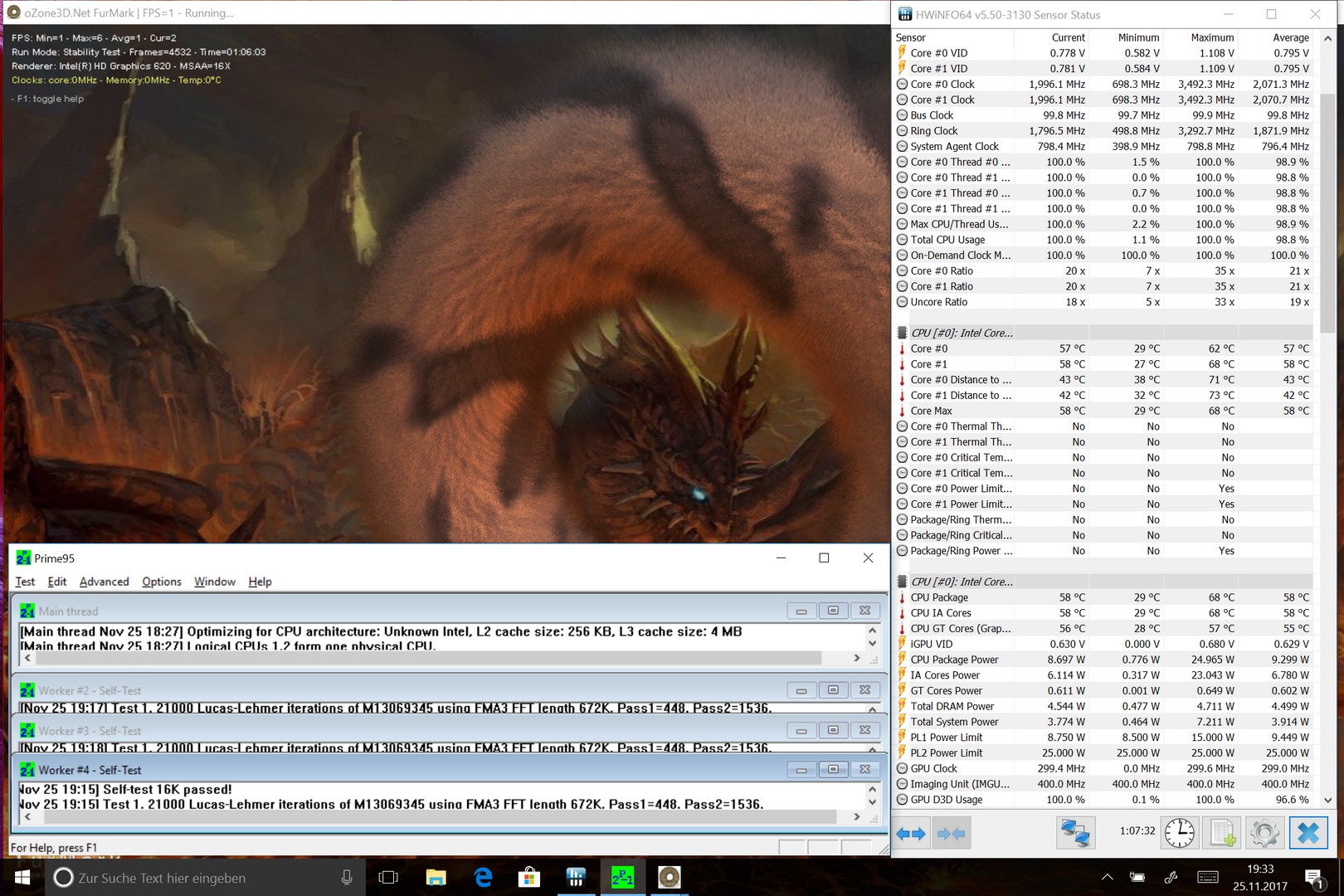
Task: Open Task View from taskbar
Action: click(388, 877)
